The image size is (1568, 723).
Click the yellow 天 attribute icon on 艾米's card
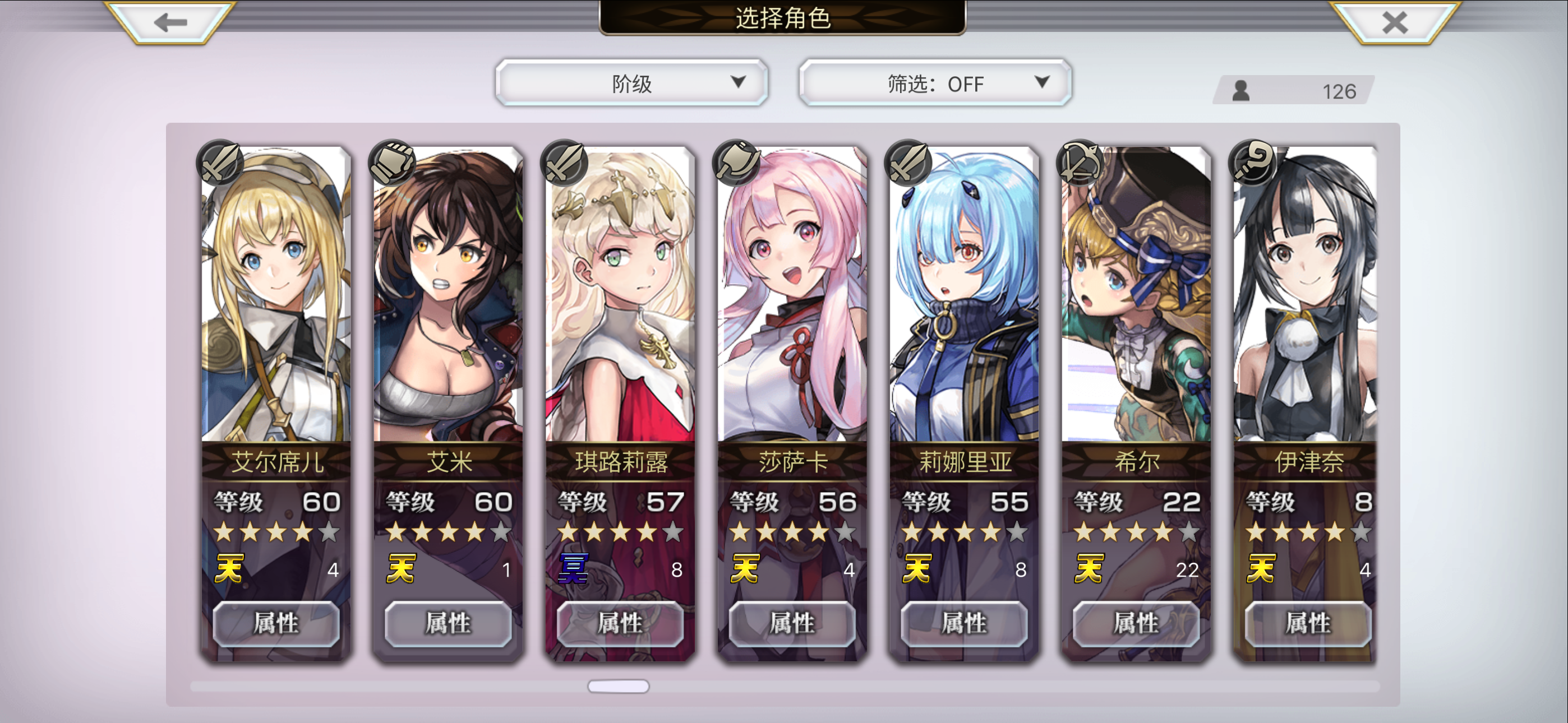(401, 568)
